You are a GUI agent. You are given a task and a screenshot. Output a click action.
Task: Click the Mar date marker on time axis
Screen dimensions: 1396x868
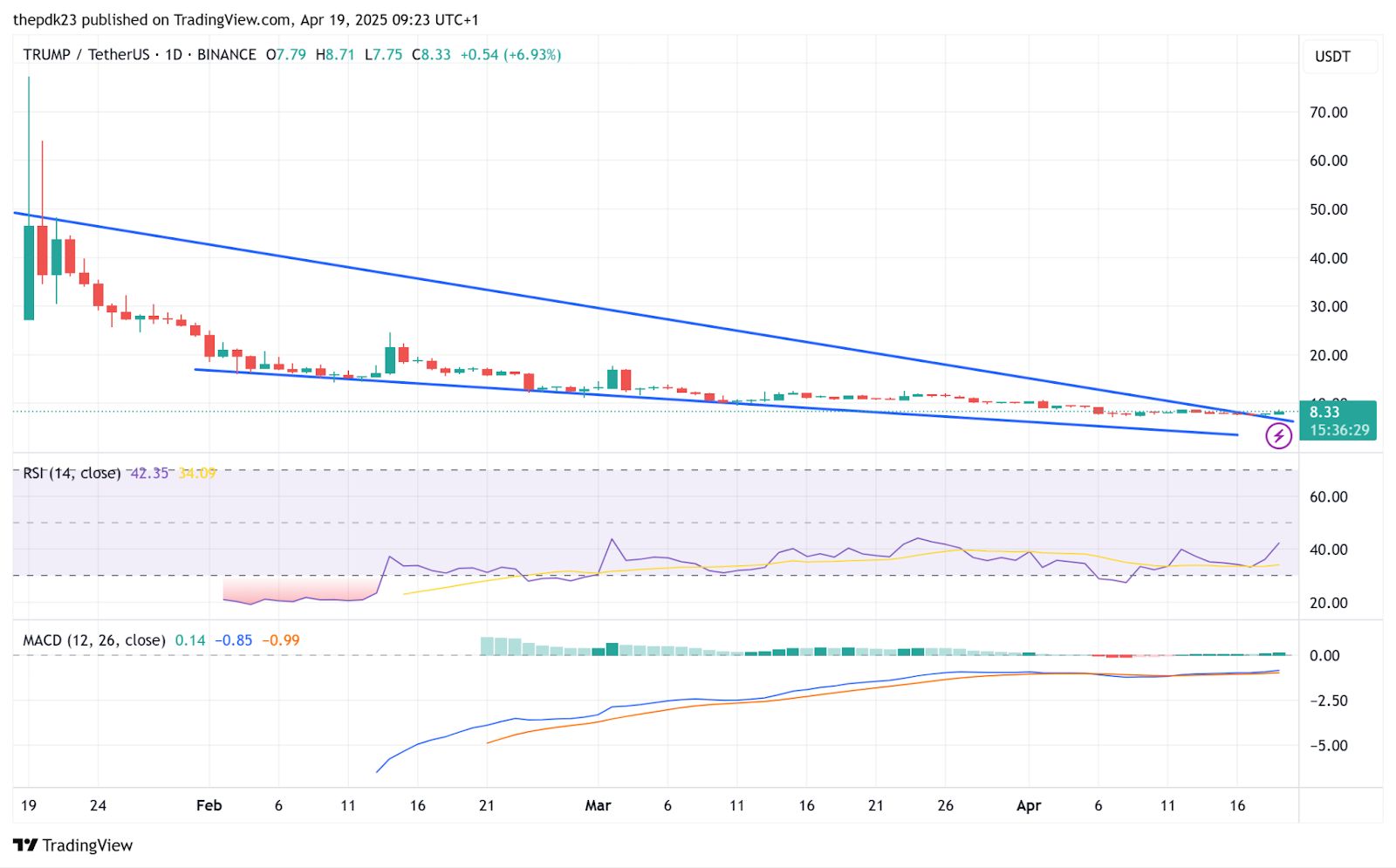(598, 805)
